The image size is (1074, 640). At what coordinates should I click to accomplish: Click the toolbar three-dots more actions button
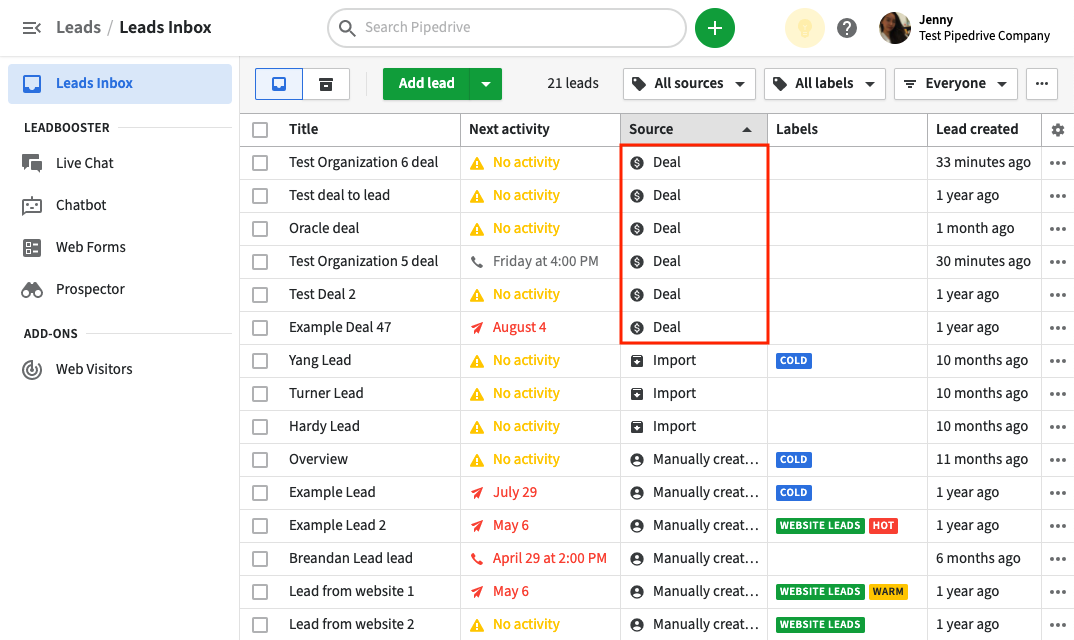[1041, 84]
